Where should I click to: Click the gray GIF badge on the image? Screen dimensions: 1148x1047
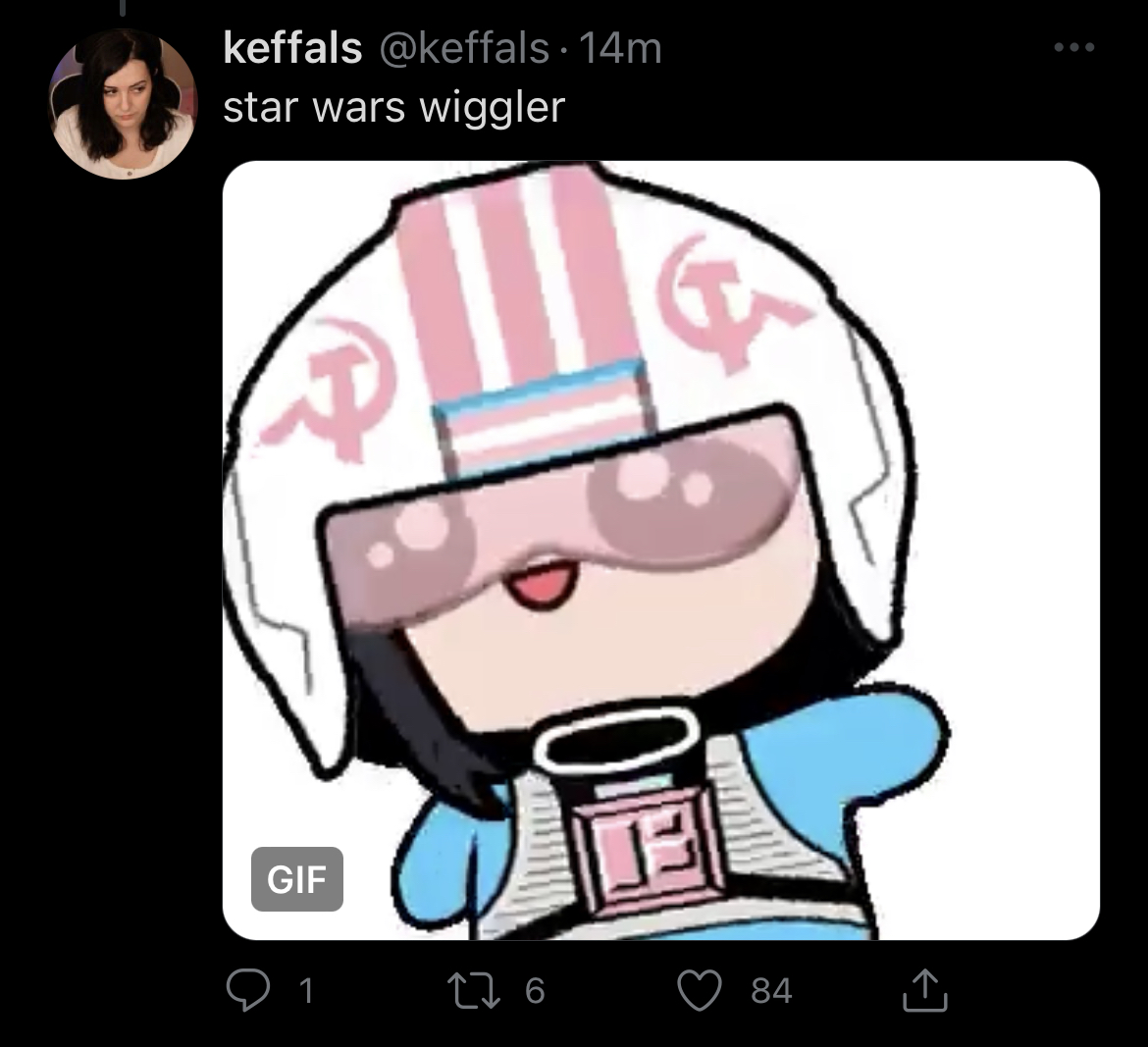pos(296,878)
